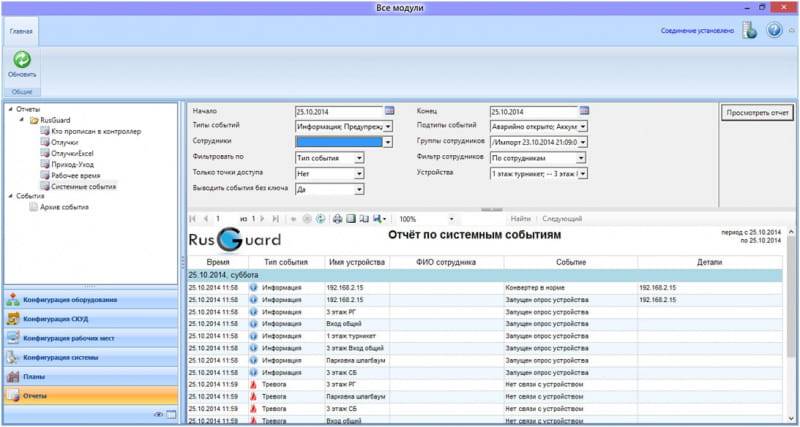800x427 pixels.
Task: Click the green Обновить refresh icon
Action: [x=21, y=61]
